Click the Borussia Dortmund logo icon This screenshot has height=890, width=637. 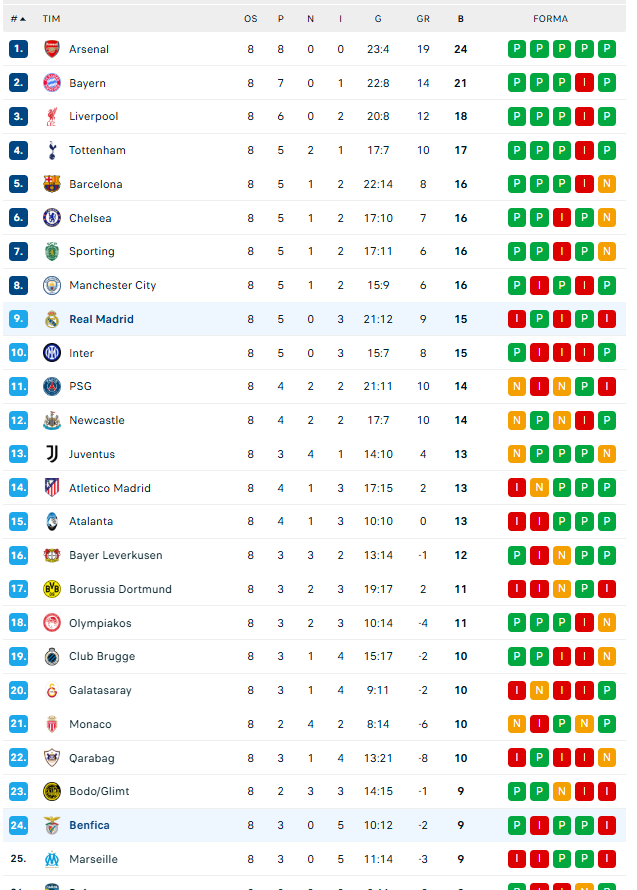click(52, 589)
